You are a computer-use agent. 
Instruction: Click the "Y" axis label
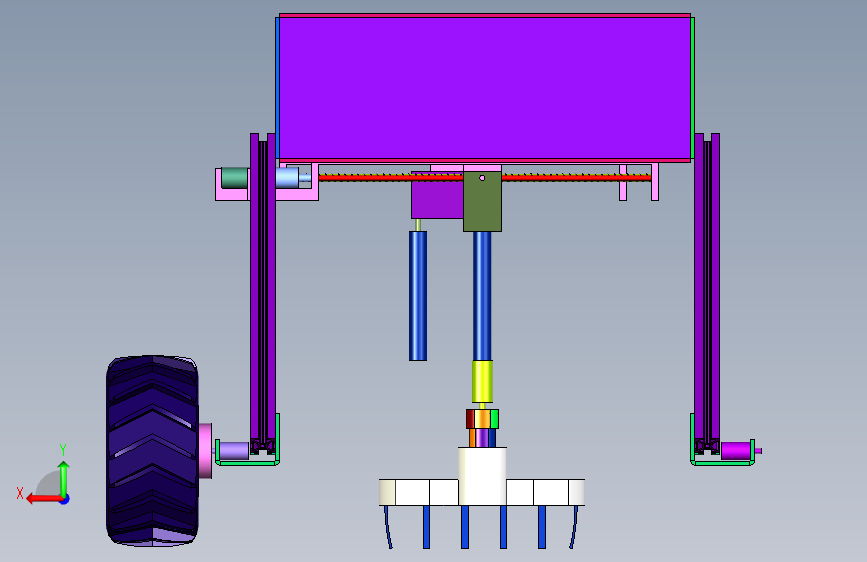(x=63, y=450)
